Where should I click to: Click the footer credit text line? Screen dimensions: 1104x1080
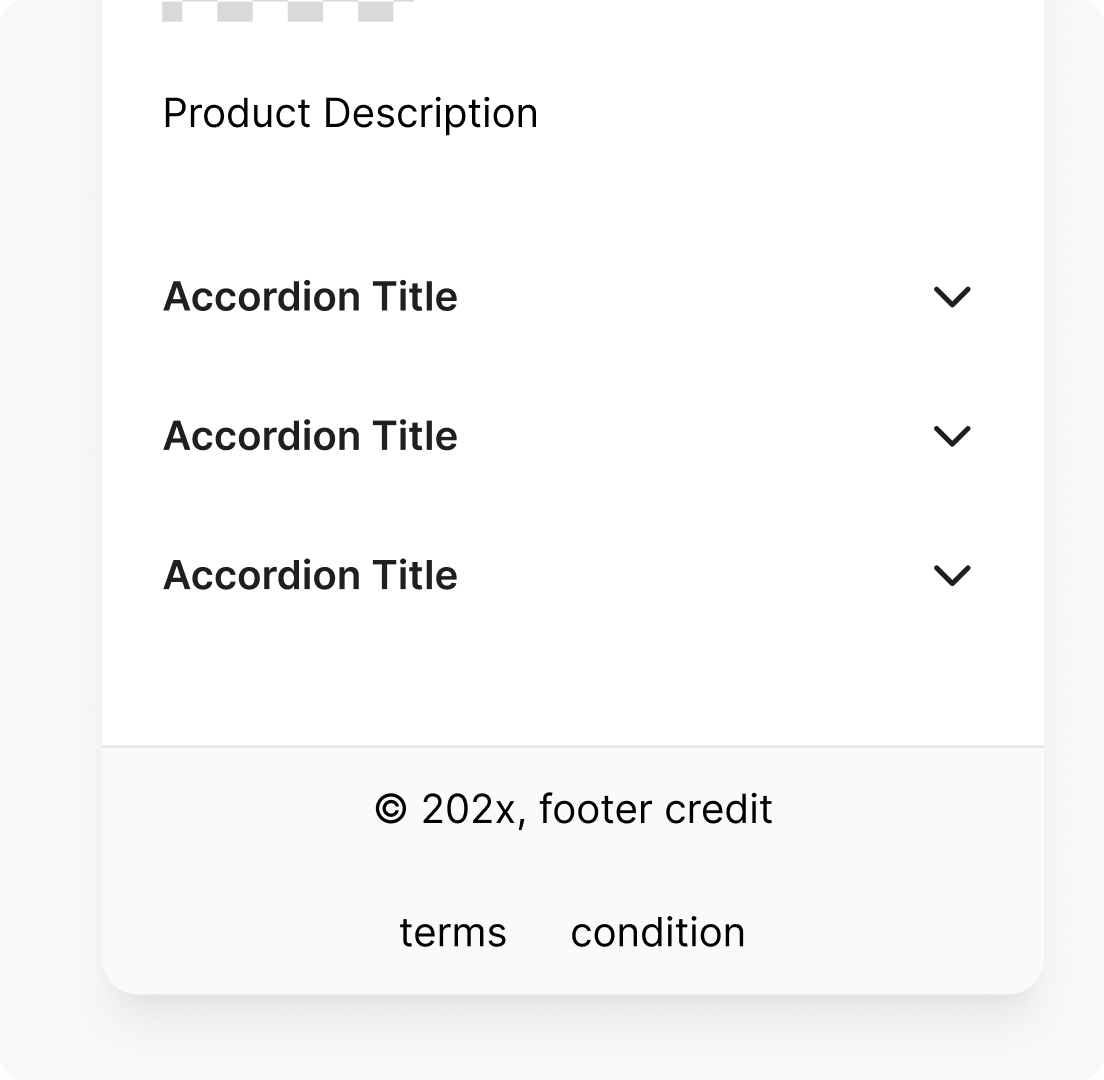click(x=573, y=809)
